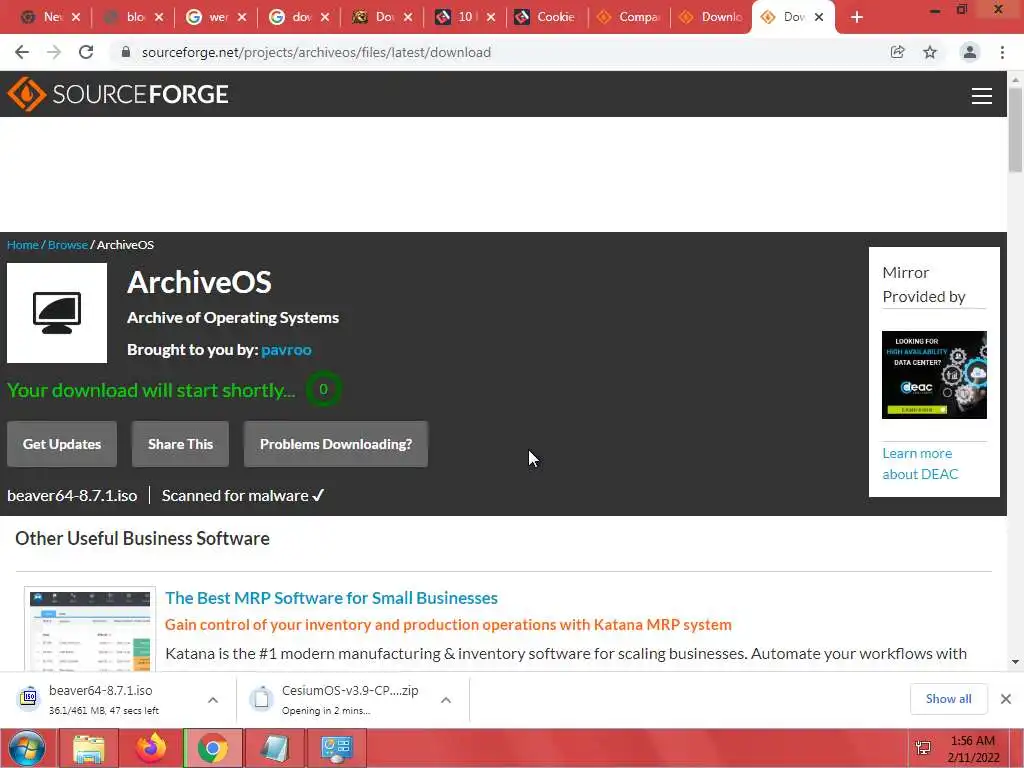Click the DEAC data center ad image

point(934,375)
